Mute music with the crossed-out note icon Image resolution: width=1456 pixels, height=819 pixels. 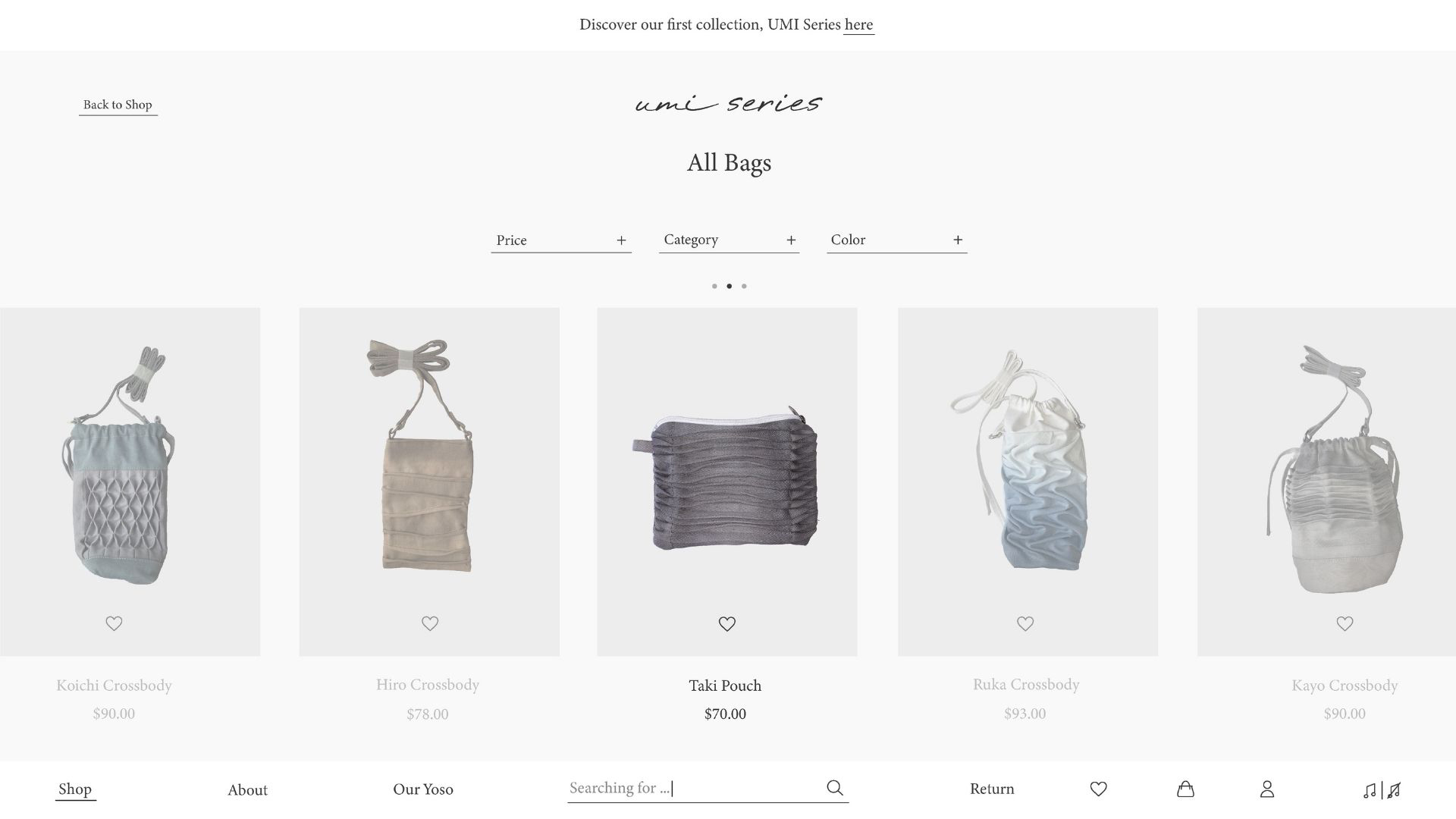(1394, 790)
